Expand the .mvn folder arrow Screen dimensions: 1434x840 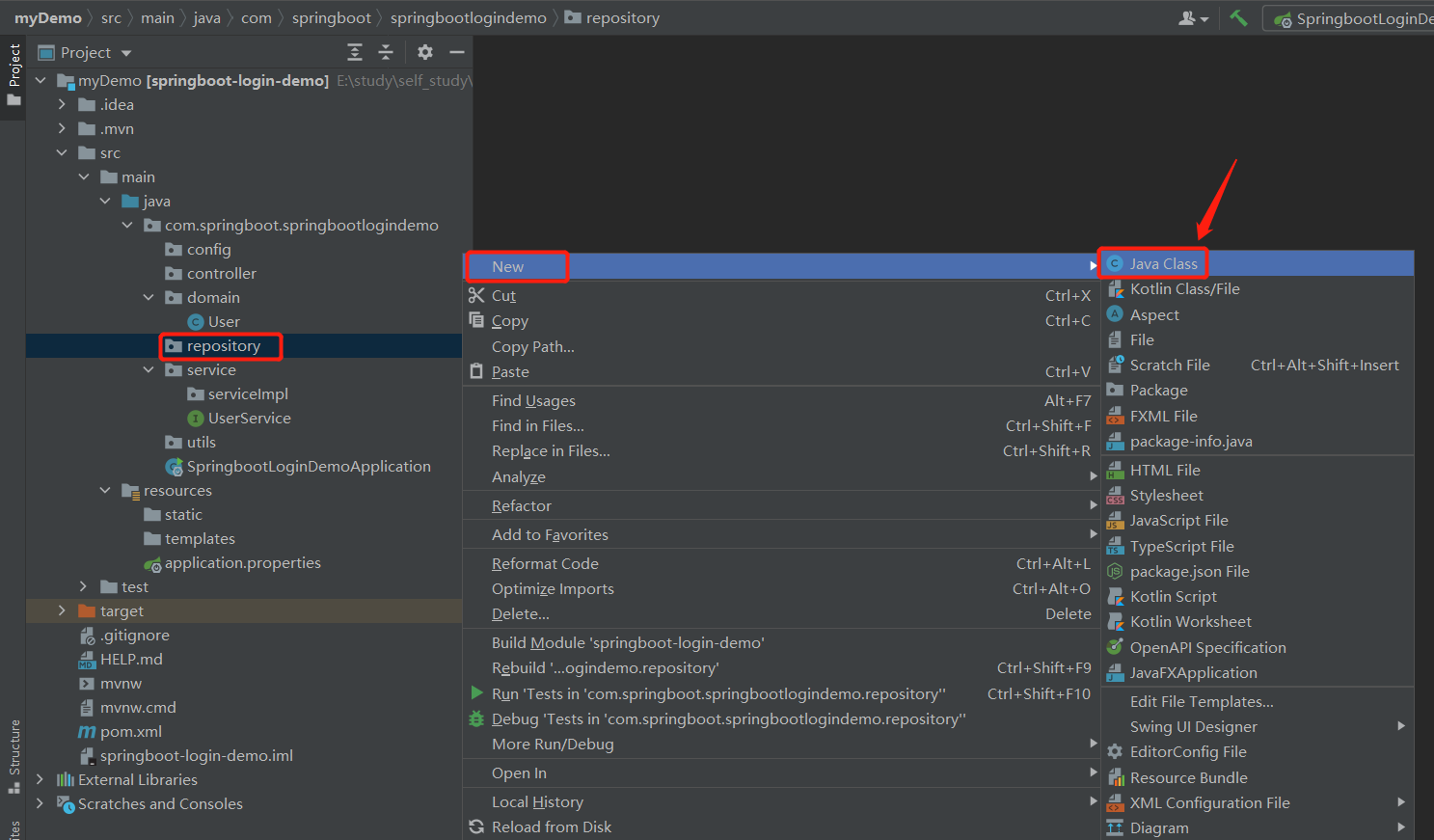coord(62,129)
